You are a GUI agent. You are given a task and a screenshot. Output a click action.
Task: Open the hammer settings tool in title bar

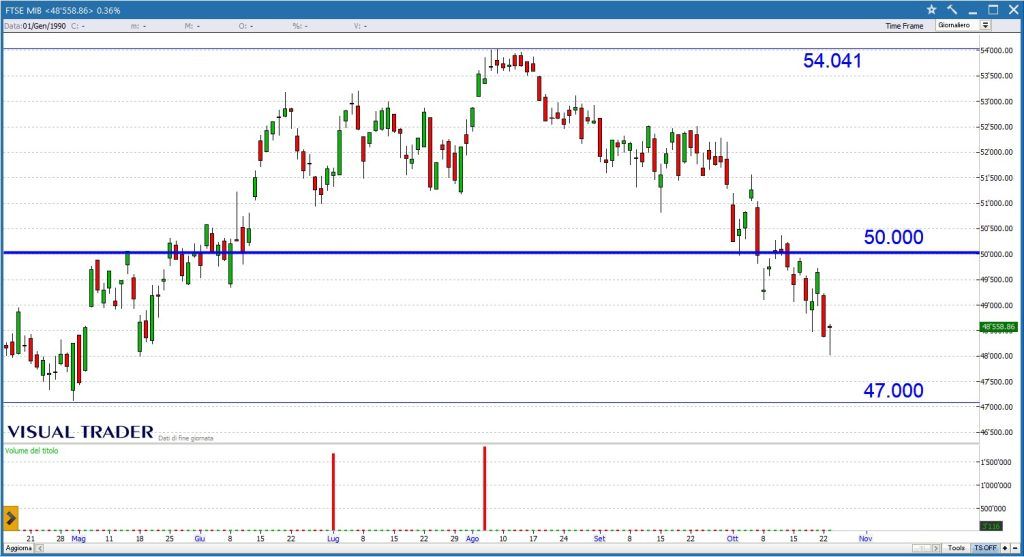(x=952, y=10)
